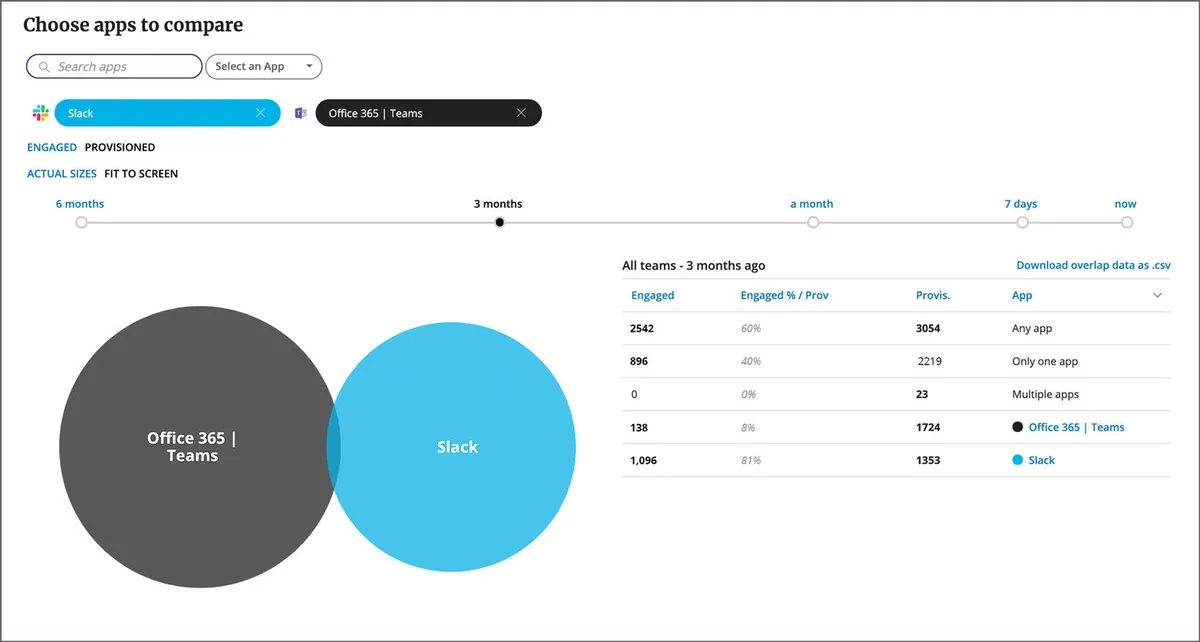Sort by App column header
Screen dimensions: 1200x642
1022,295
